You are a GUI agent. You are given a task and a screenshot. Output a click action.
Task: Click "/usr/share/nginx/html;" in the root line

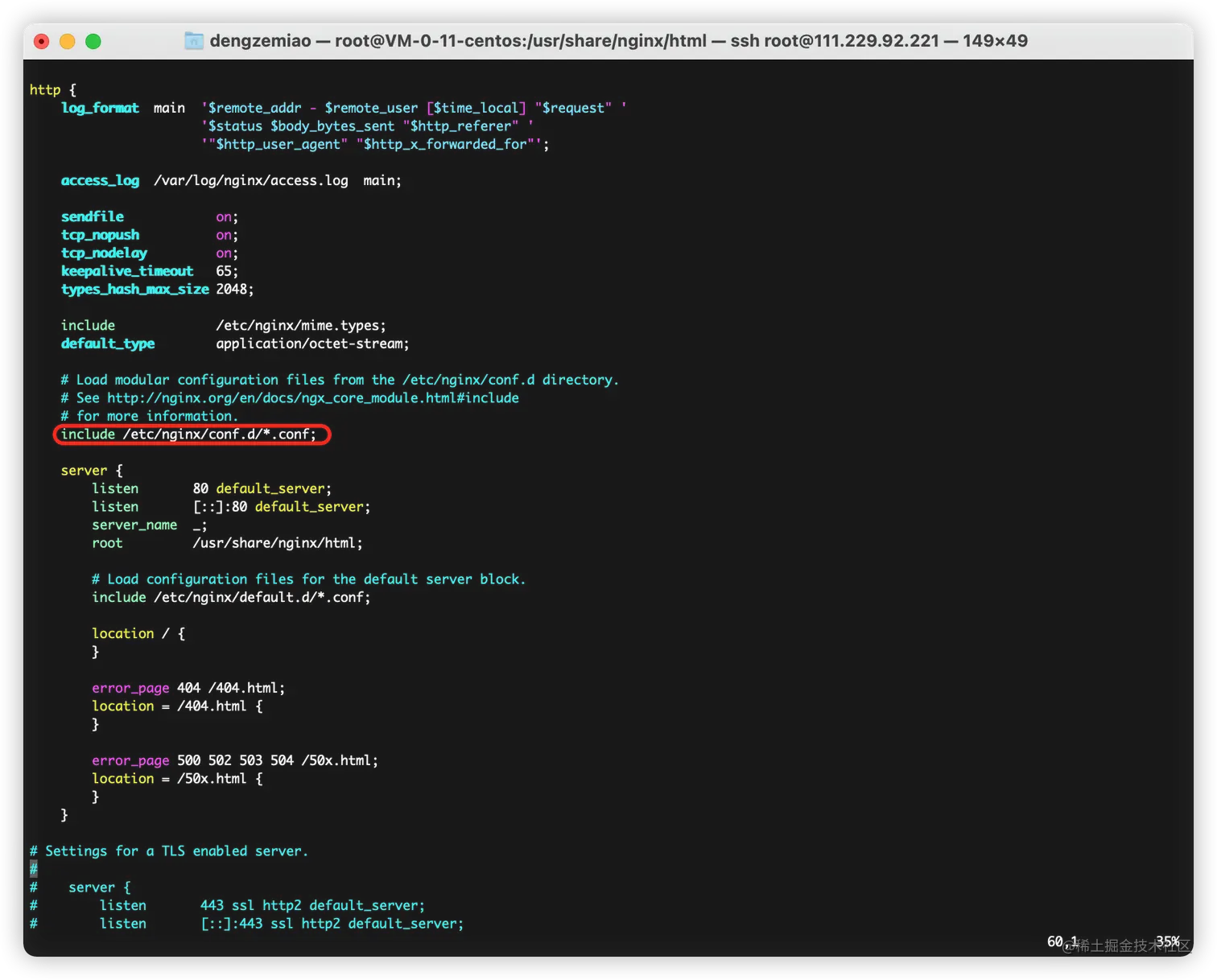pyautogui.click(x=278, y=543)
